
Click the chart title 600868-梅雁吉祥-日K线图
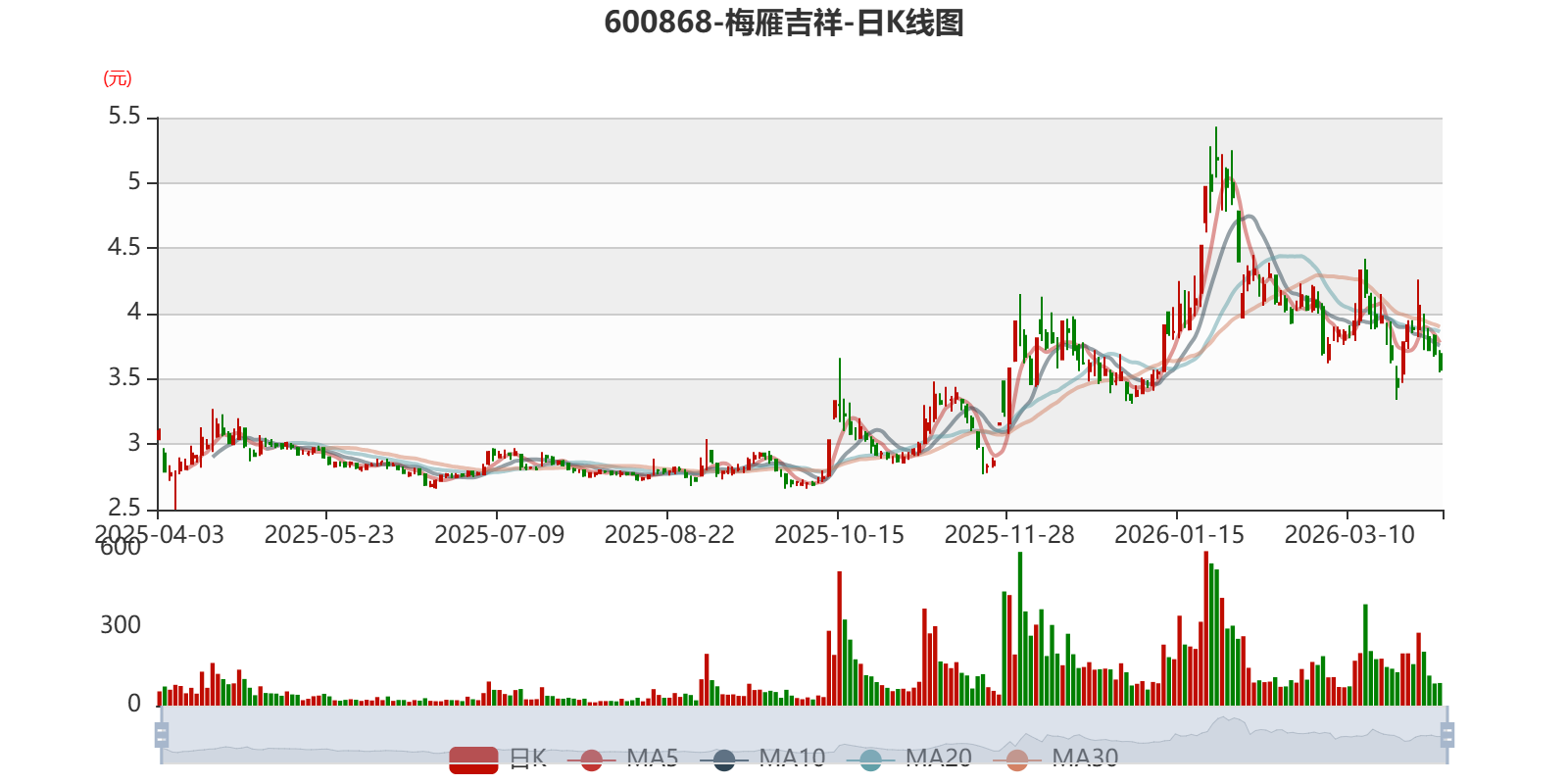(784, 23)
